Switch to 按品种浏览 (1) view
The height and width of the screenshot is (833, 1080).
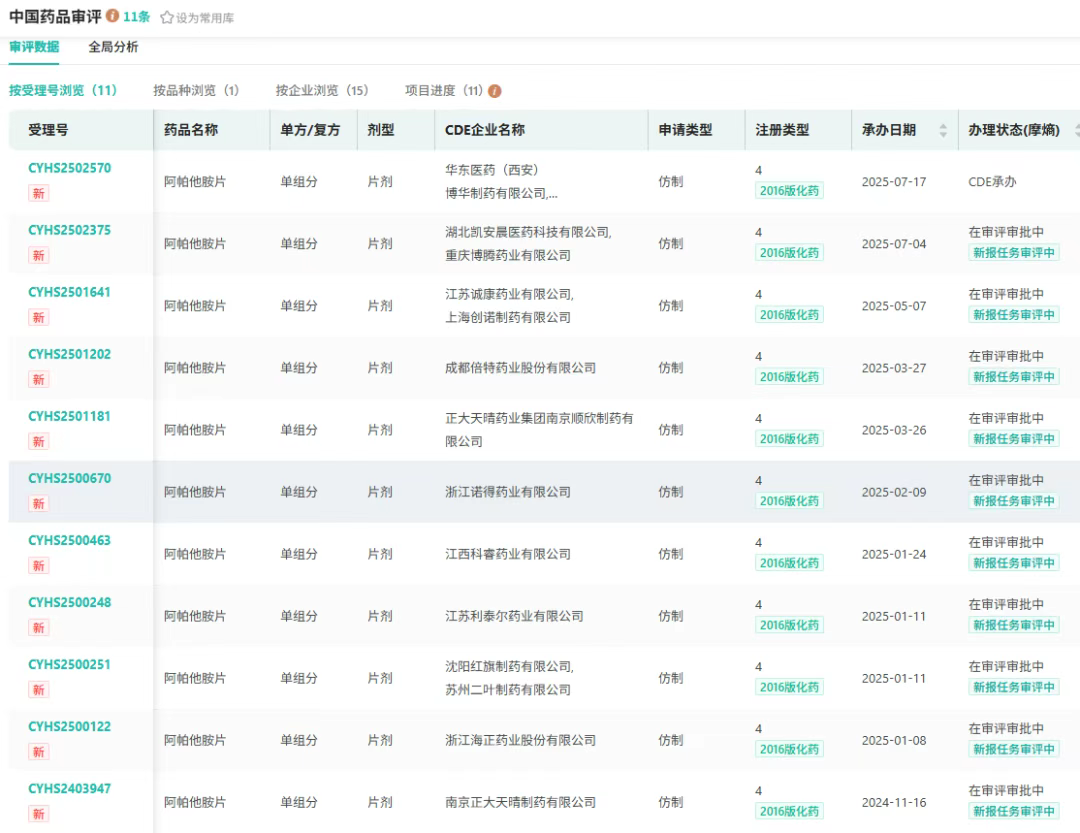point(196,91)
